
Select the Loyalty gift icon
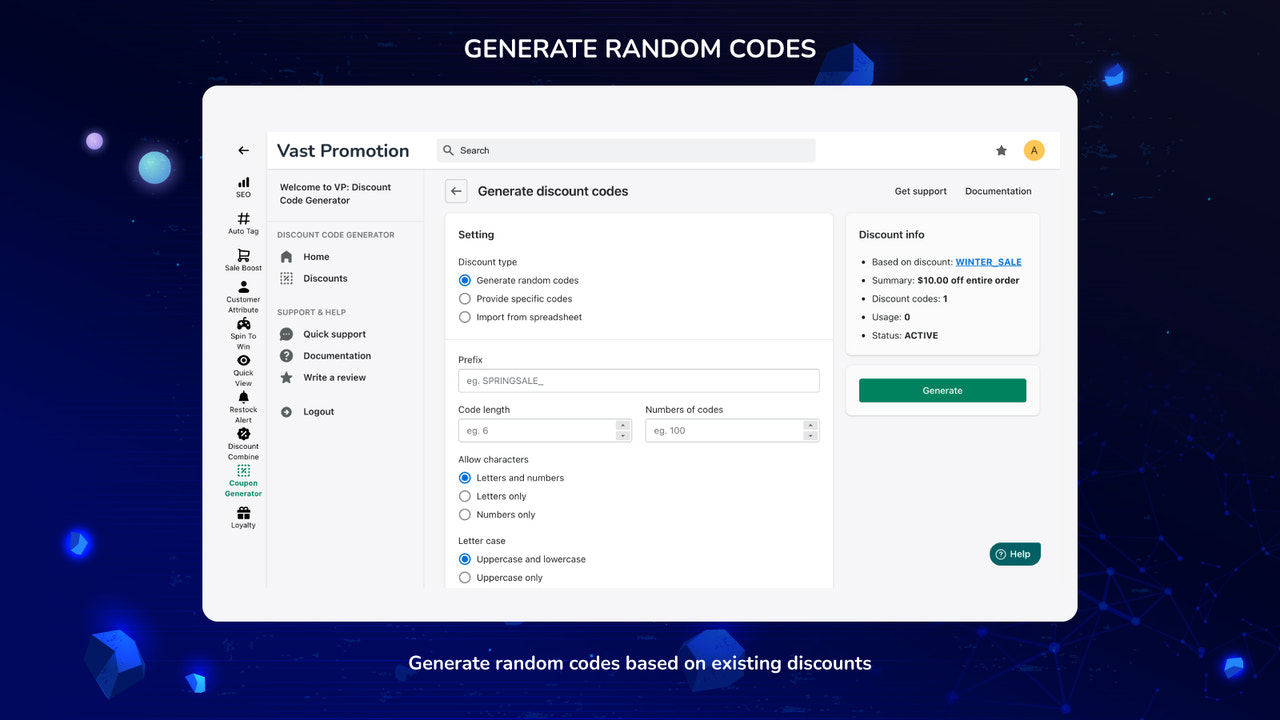(242, 512)
